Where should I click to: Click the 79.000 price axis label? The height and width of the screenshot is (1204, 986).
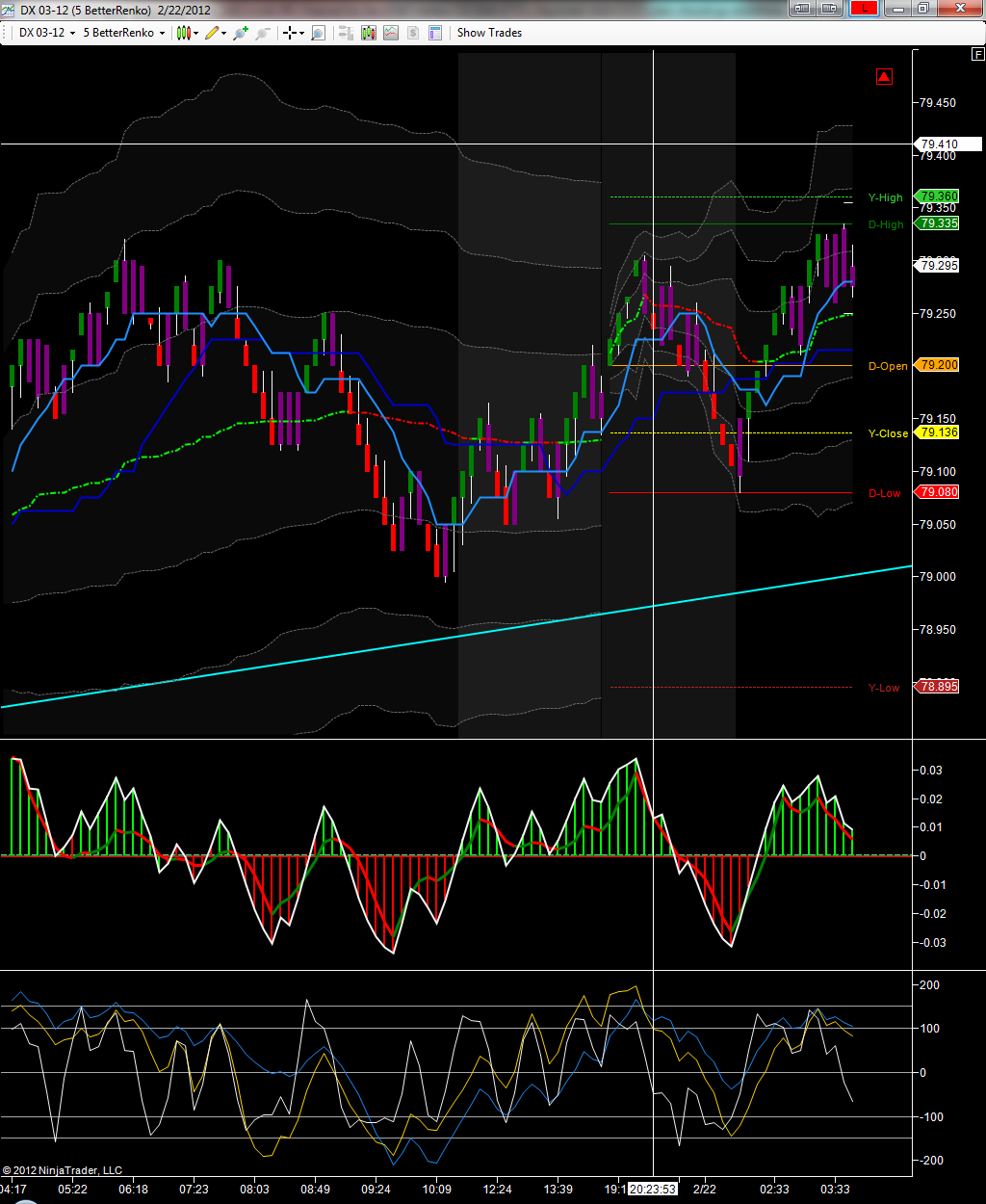click(x=937, y=577)
